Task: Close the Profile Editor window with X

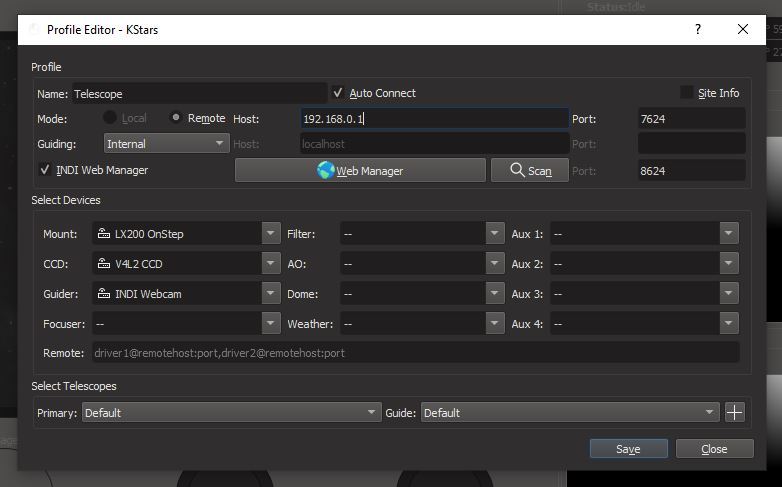Action: click(743, 29)
